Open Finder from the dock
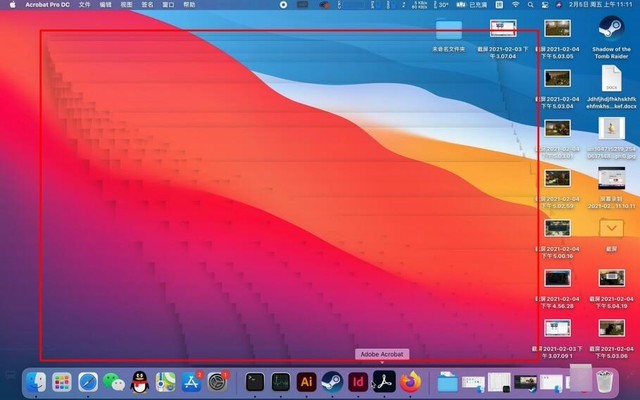640x400 pixels. click(x=36, y=381)
